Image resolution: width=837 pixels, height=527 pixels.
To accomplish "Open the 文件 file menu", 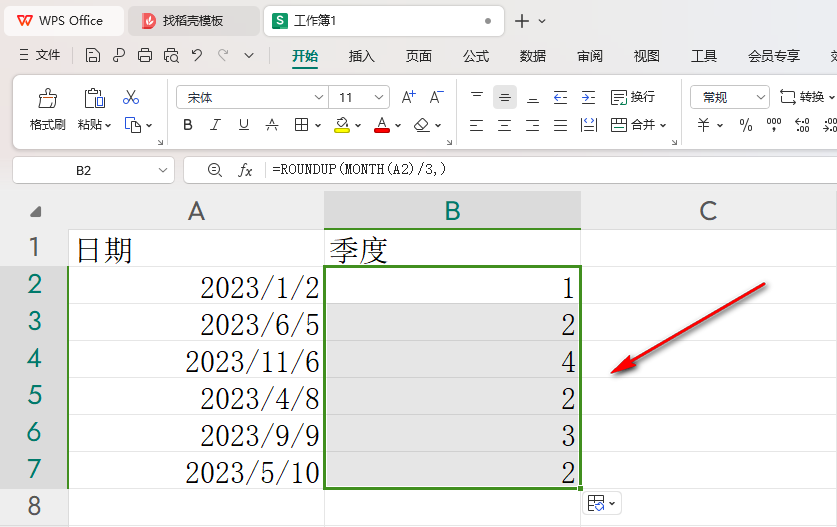I will 40,55.
